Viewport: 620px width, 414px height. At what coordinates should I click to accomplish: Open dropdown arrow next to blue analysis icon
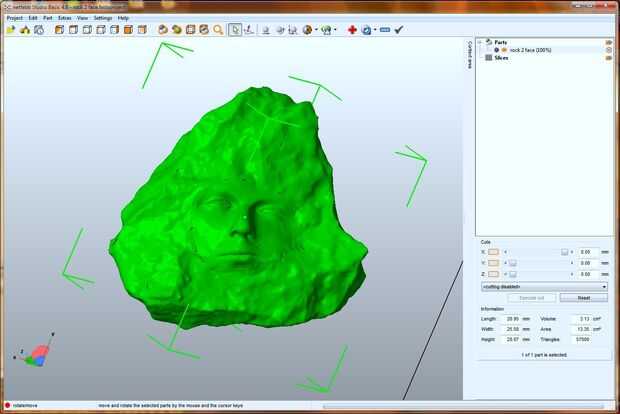(375, 30)
